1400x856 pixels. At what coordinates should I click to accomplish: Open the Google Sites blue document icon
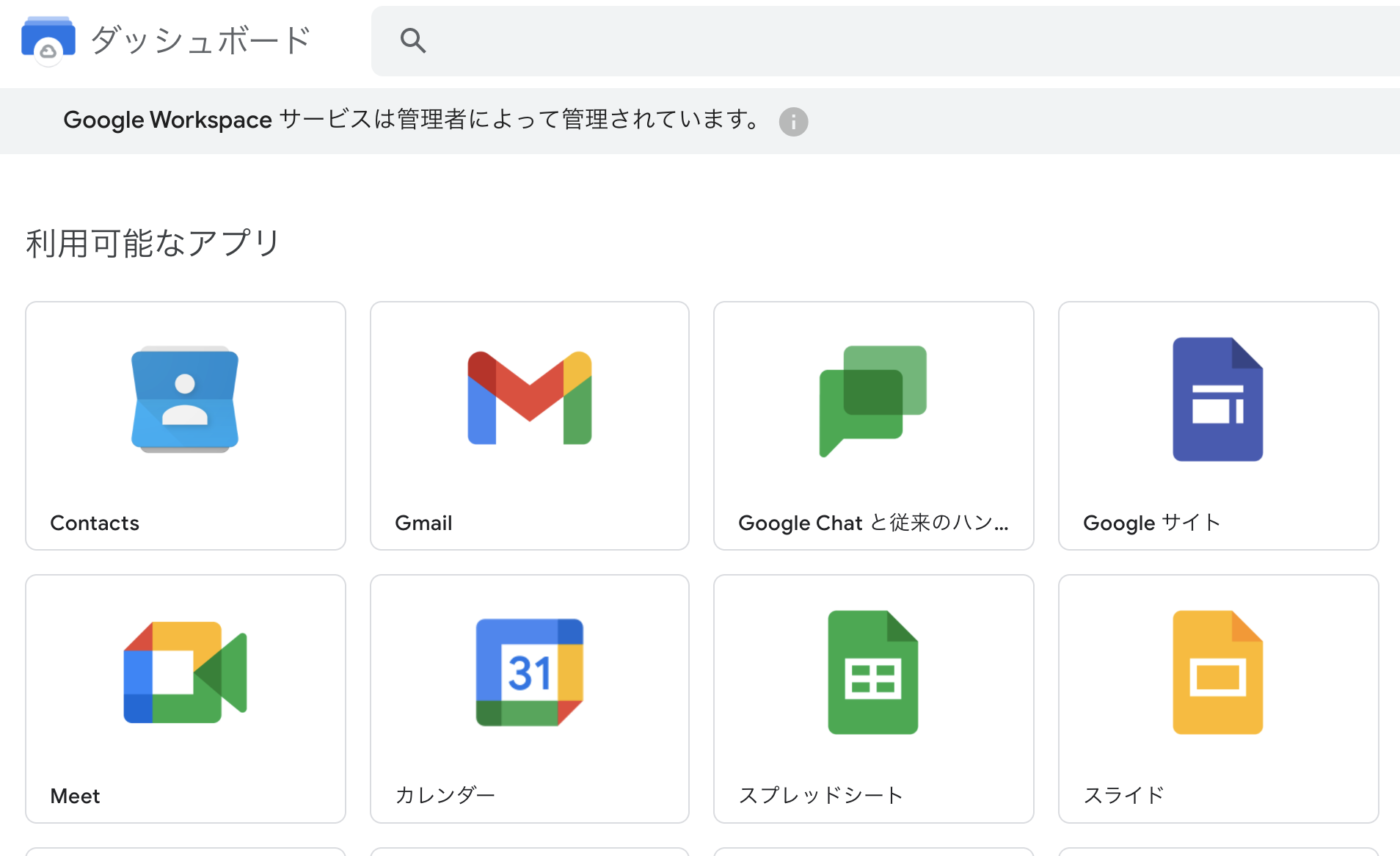pos(1218,399)
